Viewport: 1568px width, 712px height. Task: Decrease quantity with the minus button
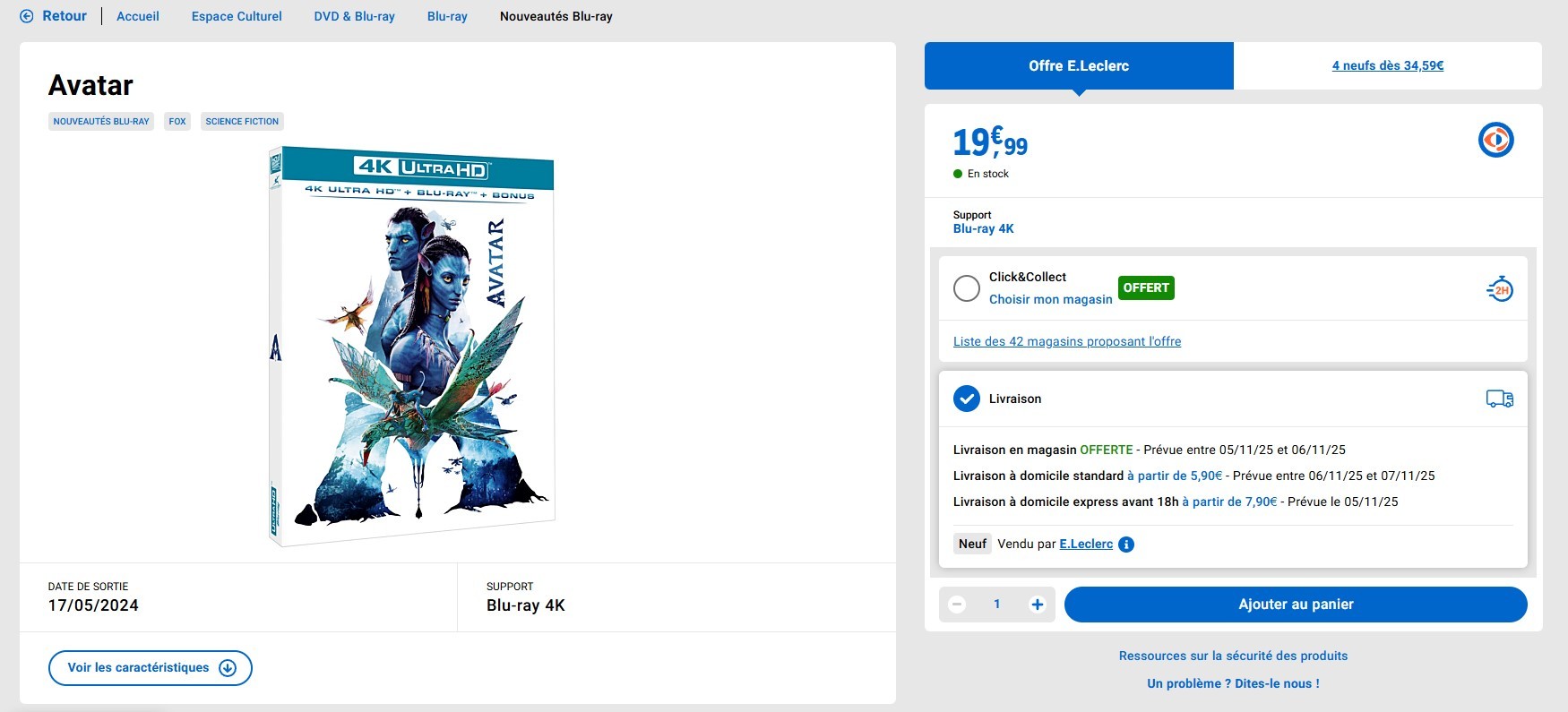pos(957,605)
